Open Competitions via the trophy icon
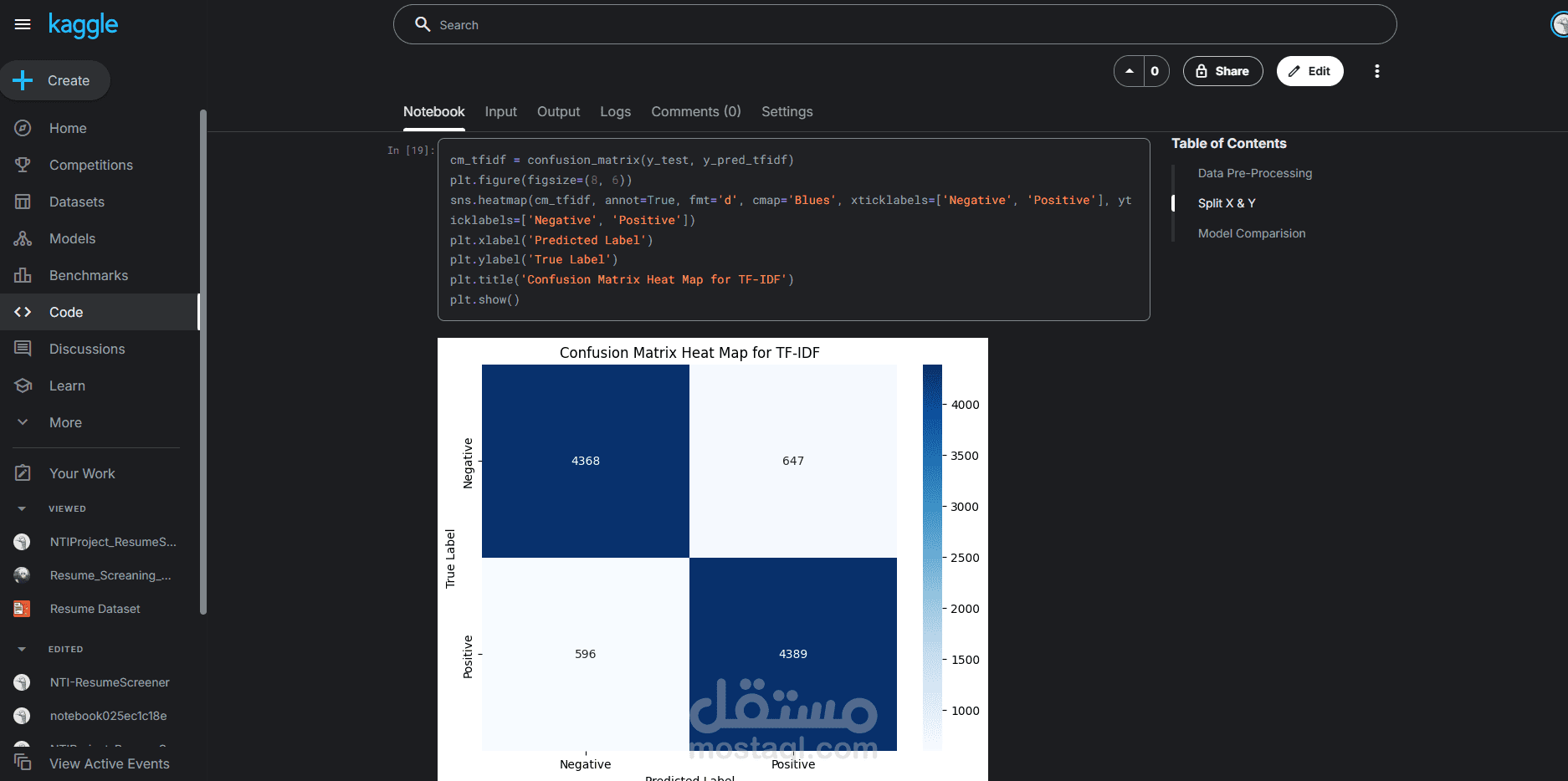 23,165
